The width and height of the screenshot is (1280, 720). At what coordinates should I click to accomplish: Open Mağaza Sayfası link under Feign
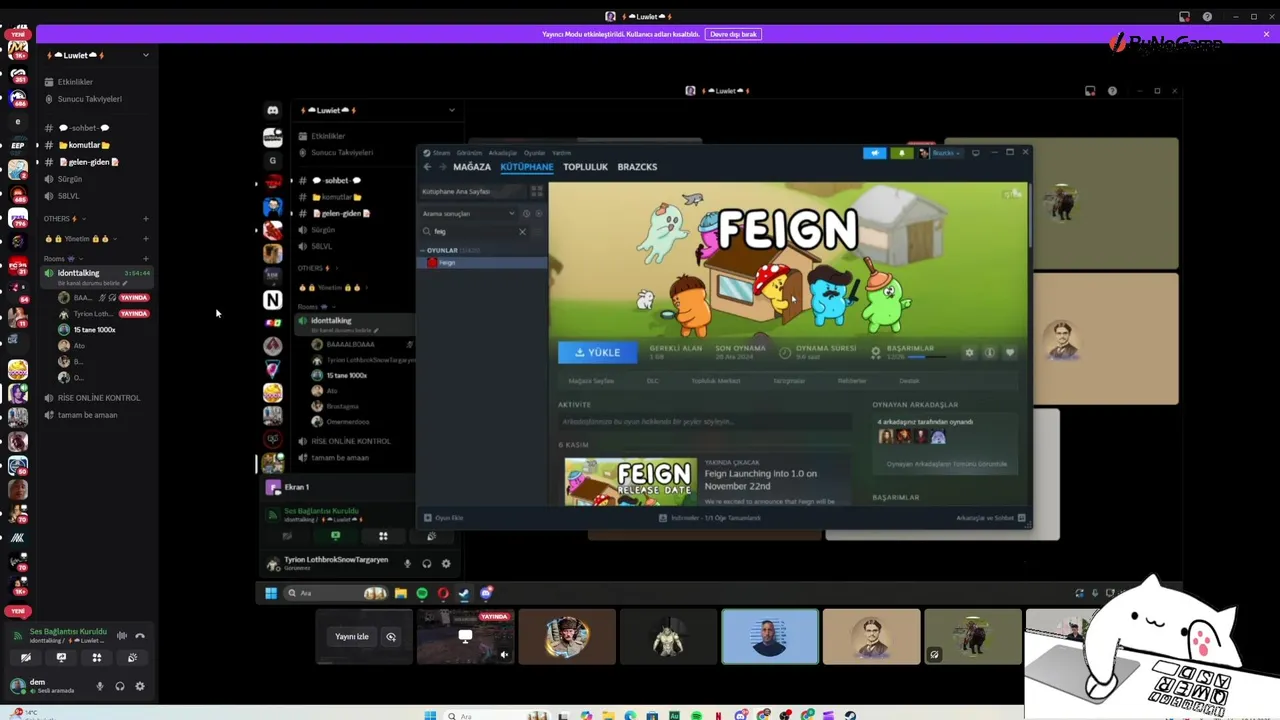click(x=591, y=381)
